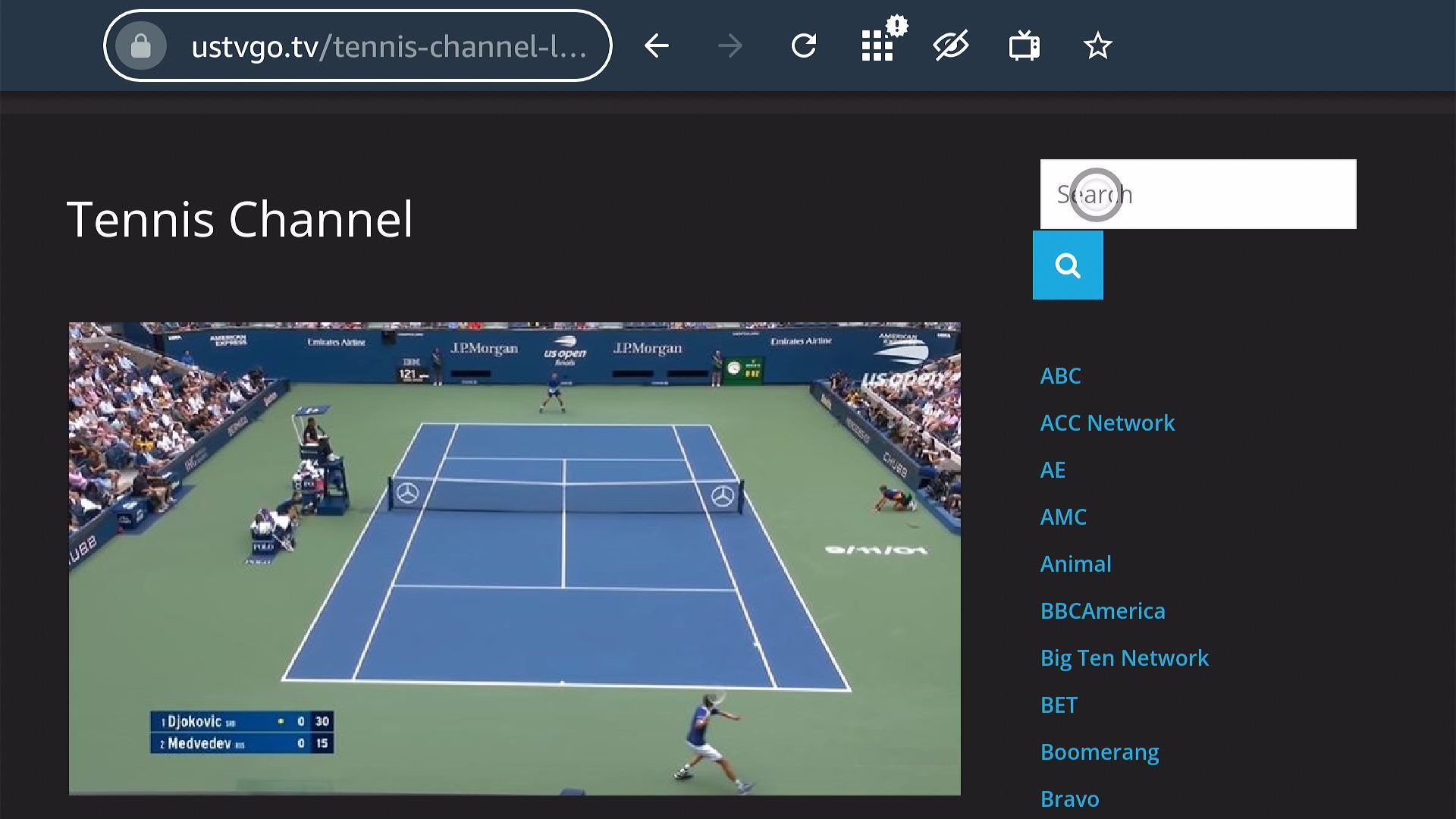1456x819 pixels.
Task: Toggle the crossed-out eye privacy icon
Action: coord(951,46)
